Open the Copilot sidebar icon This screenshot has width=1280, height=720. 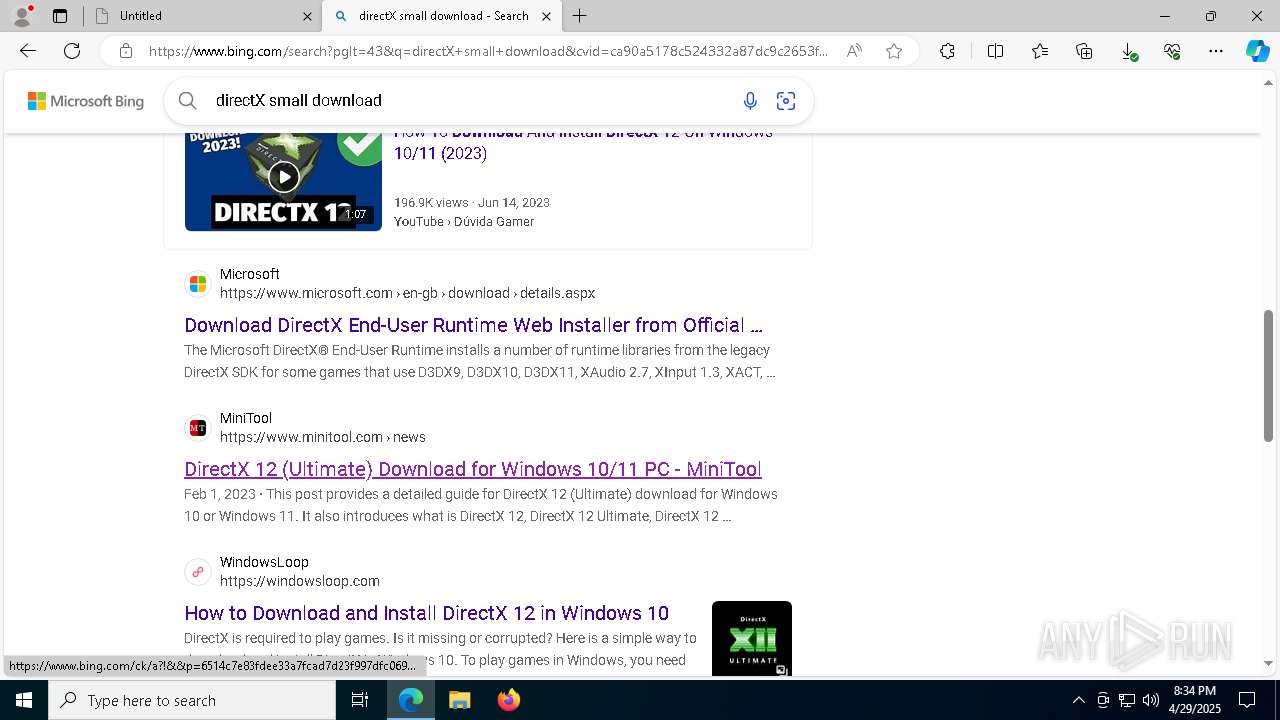point(1257,51)
